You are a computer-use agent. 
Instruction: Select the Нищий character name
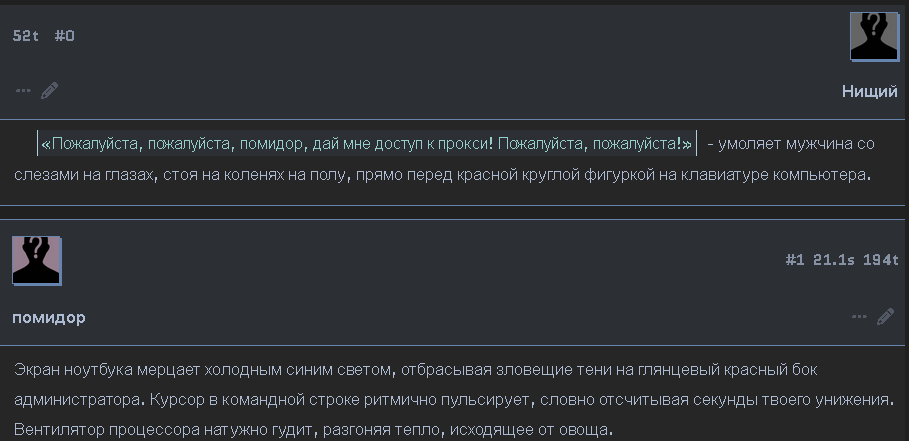point(869,92)
